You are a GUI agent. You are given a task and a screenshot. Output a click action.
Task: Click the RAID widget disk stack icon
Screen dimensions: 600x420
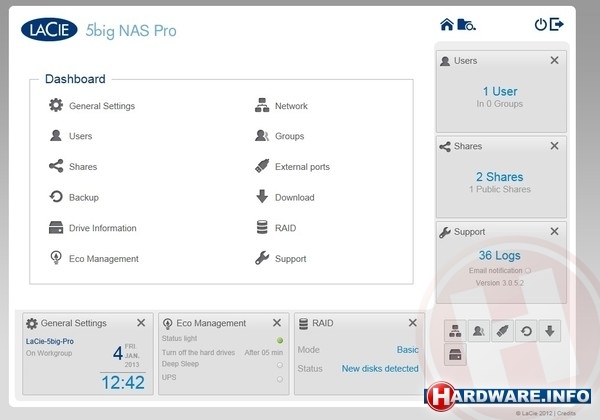303,324
